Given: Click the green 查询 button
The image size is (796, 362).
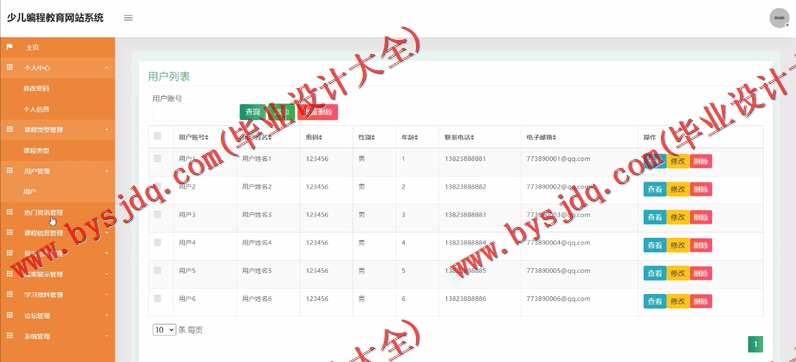Looking at the screenshot, I should (253, 112).
